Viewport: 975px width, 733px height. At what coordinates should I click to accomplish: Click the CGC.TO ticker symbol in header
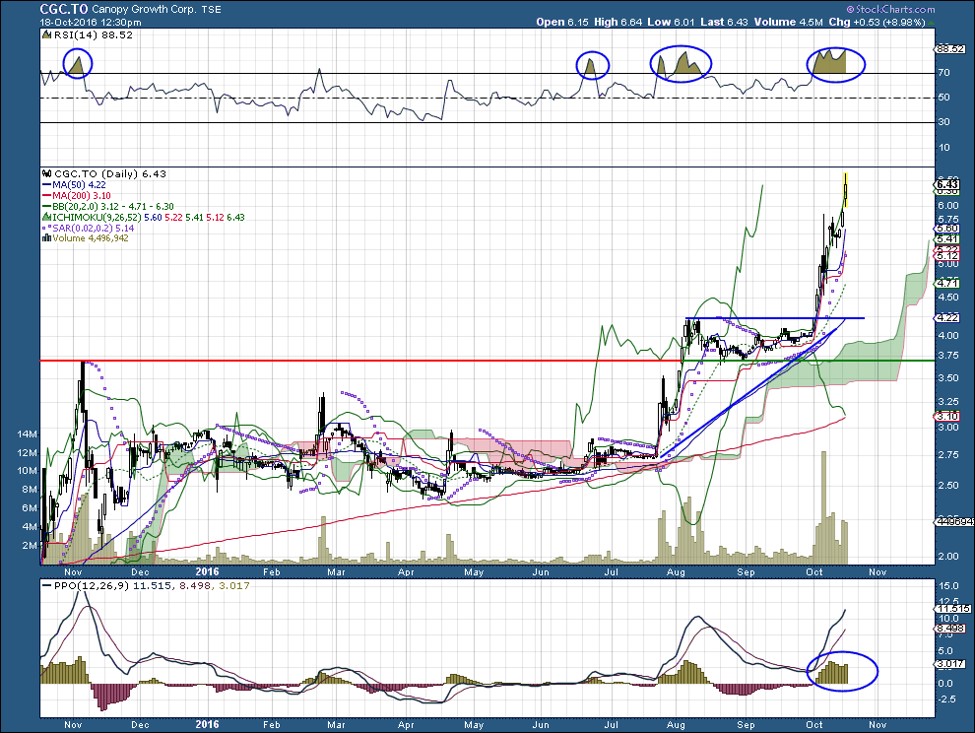64,9
